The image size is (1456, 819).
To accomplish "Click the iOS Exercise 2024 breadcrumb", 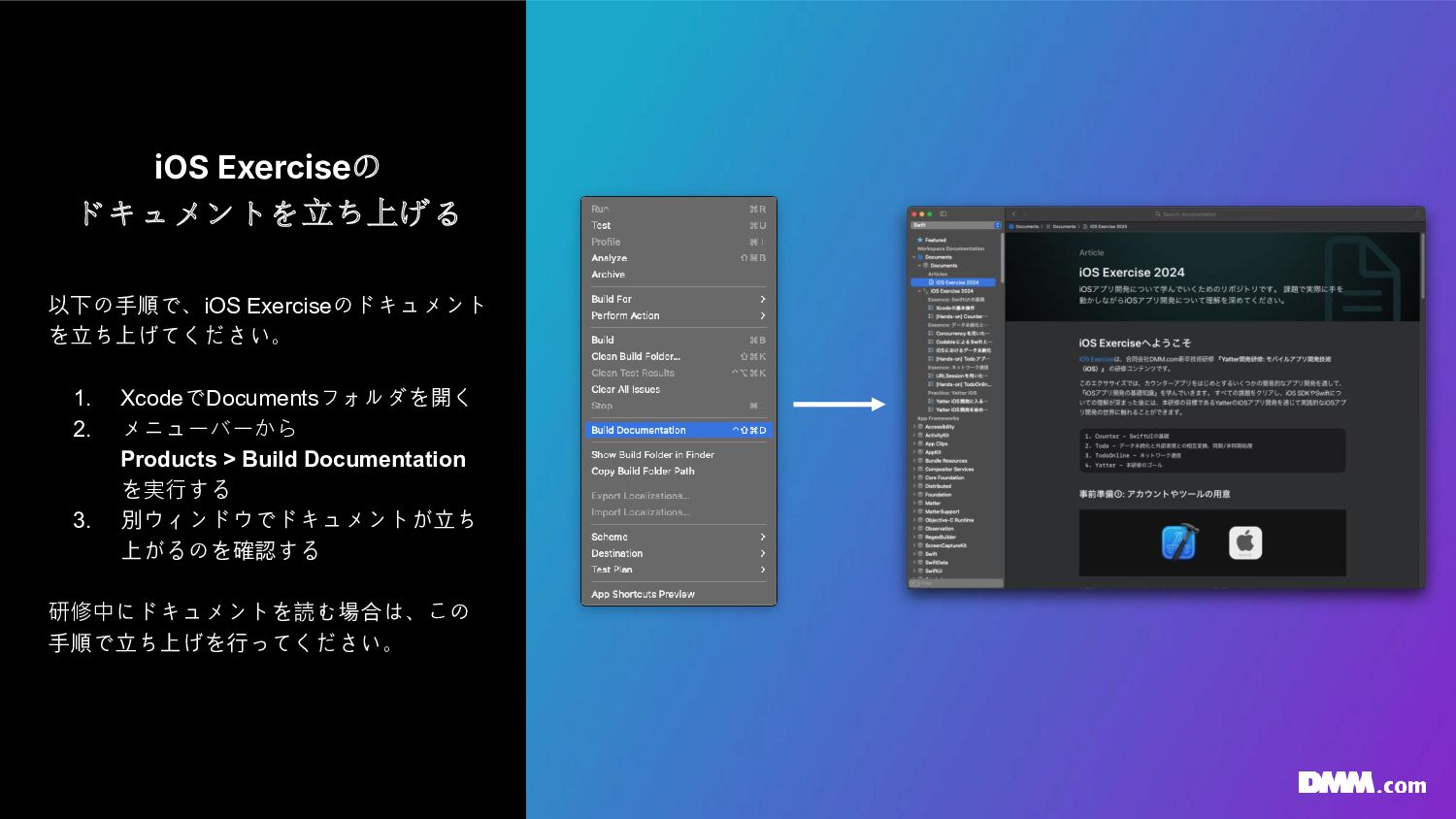I will [1106, 226].
